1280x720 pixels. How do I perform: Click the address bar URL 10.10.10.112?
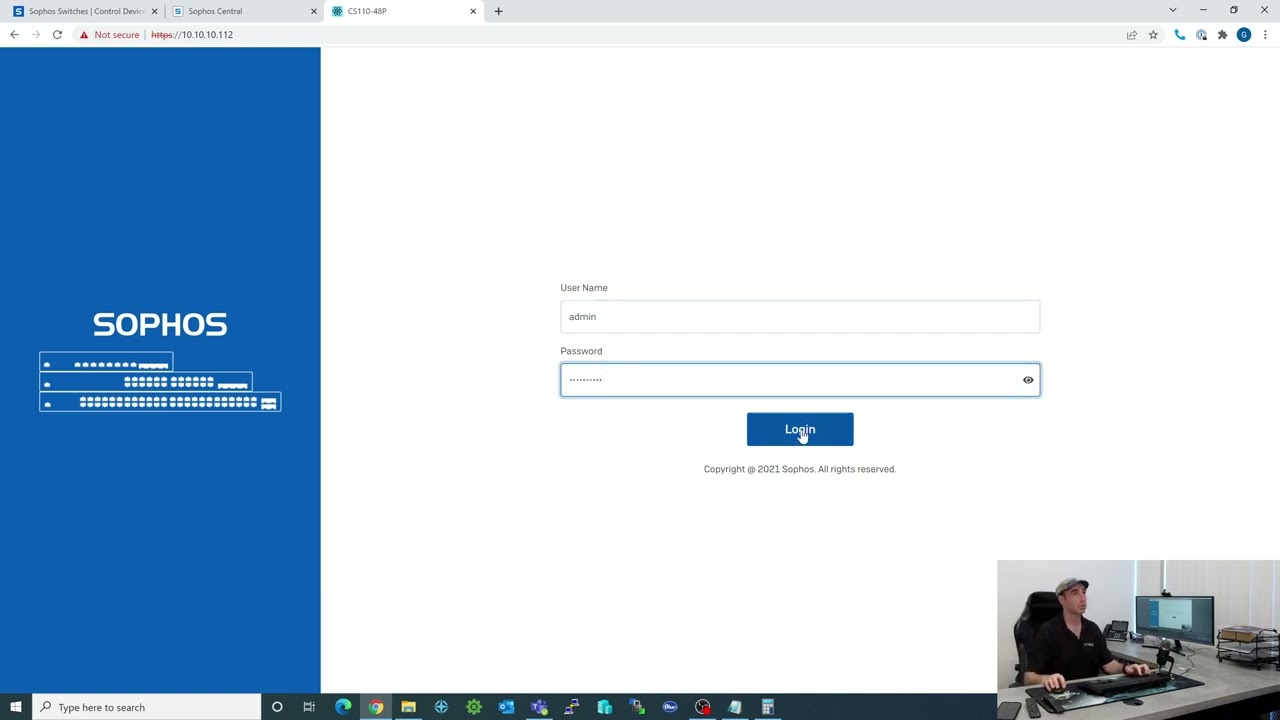coord(192,35)
